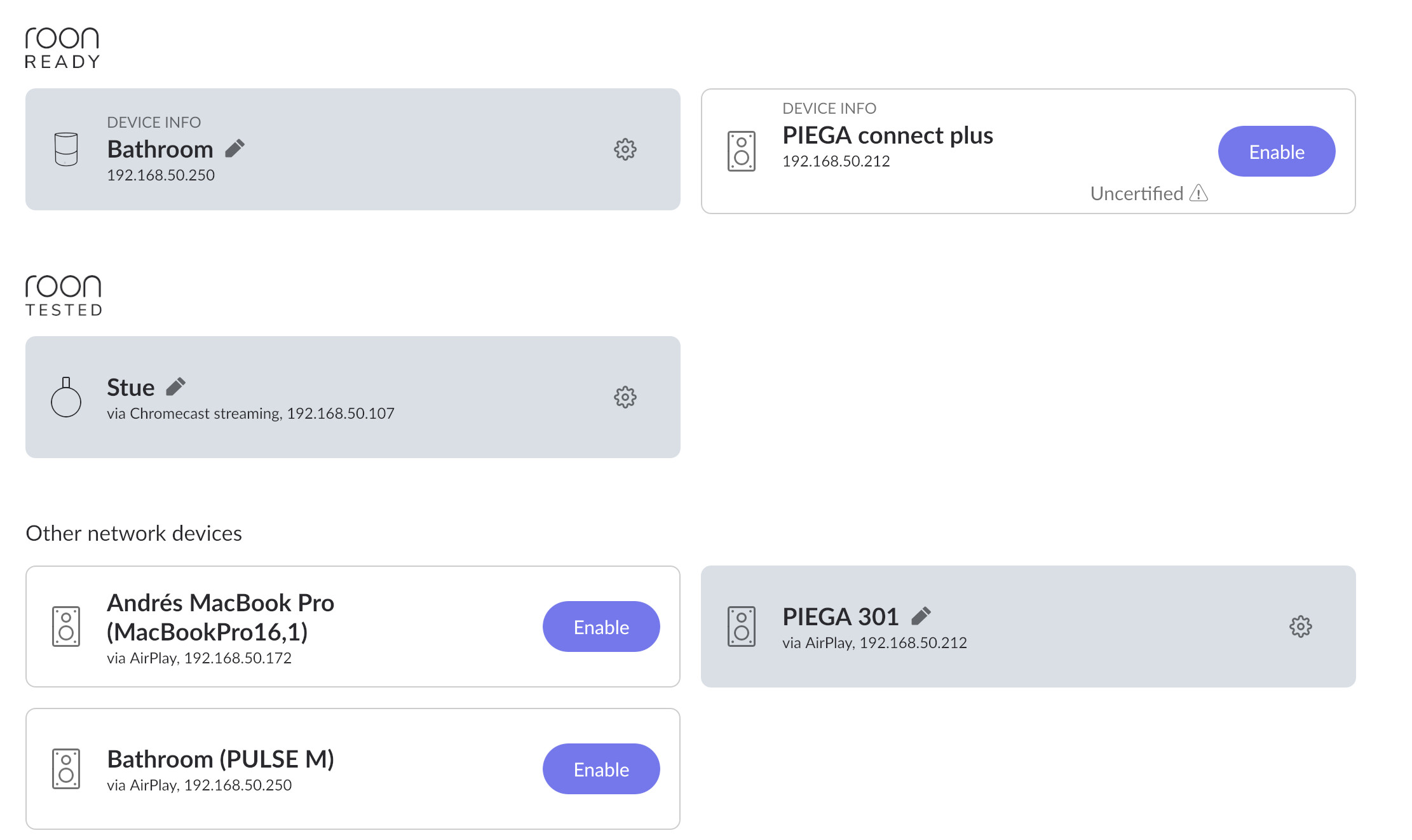The width and height of the screenshot is (1412, 840).
Task: Open settings gear for Stue Chromecast
Action: click(x=625, y=397)
